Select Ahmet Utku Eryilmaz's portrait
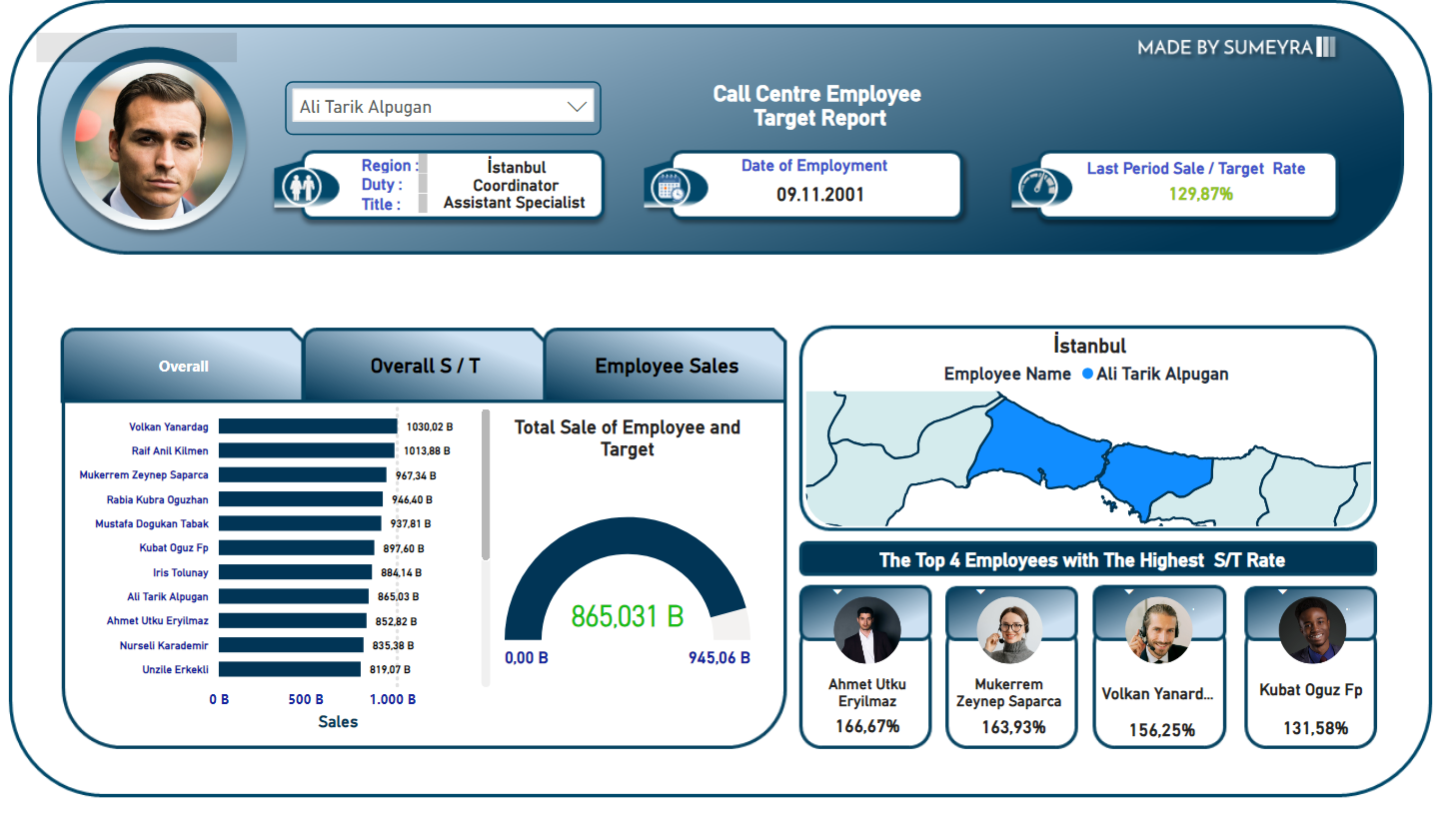Screen dimensions: 1456x817 pos(866,630)
